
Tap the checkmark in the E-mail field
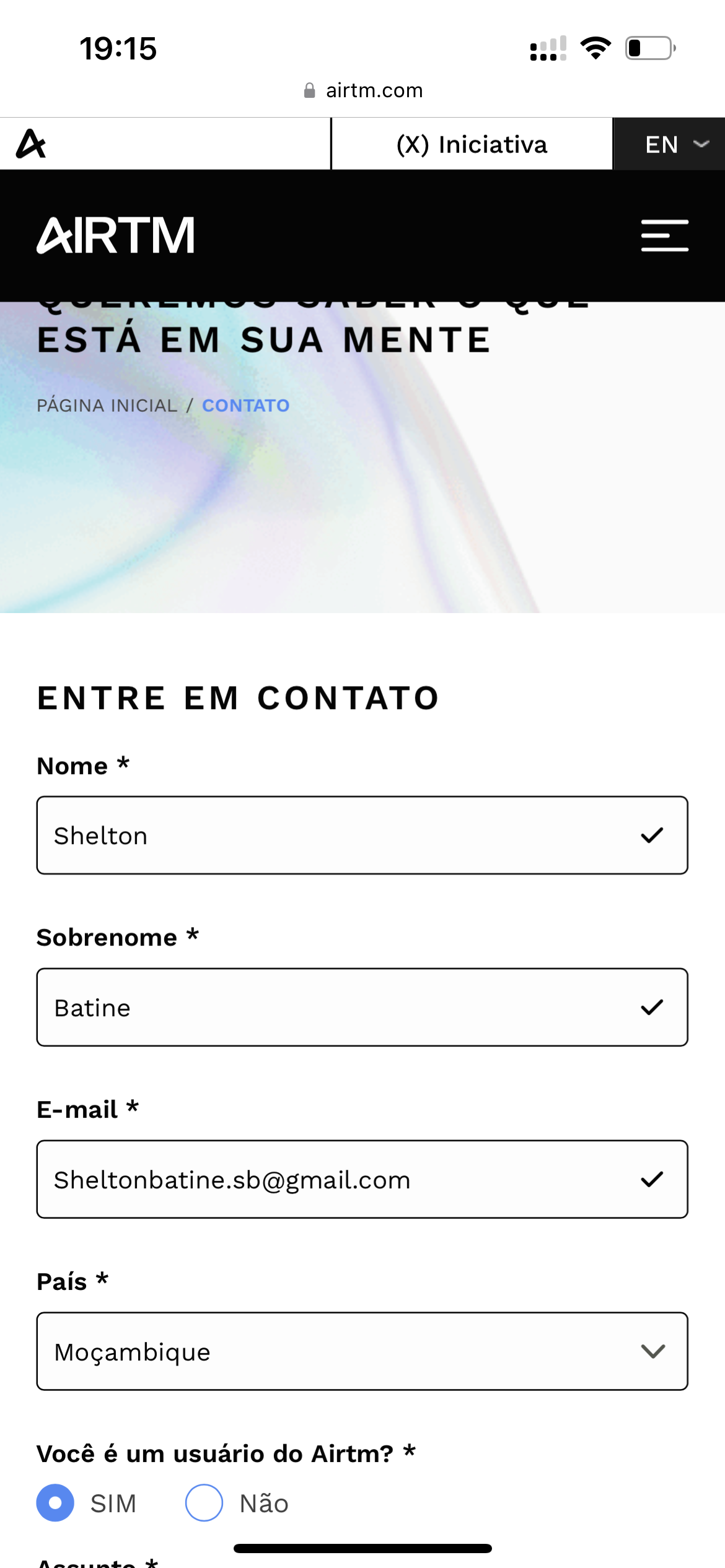[652, 1179]
